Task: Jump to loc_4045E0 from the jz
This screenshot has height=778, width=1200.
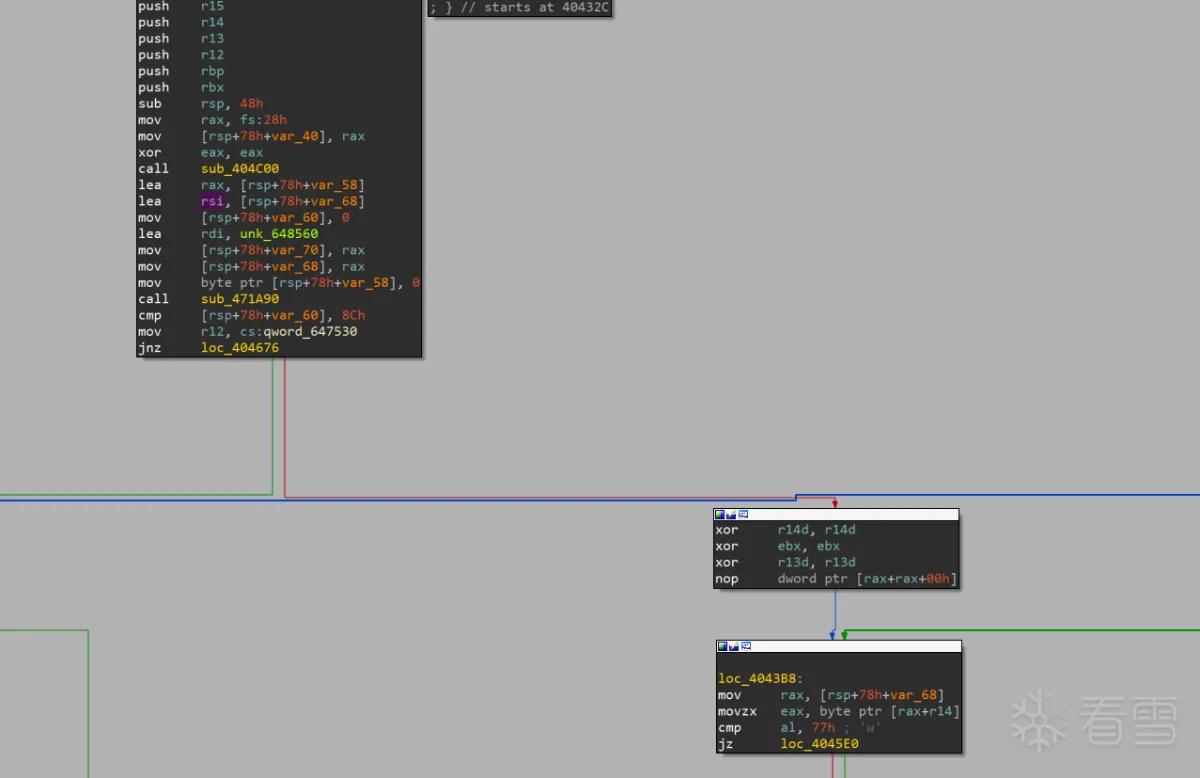Action: [x=820, y=744]
